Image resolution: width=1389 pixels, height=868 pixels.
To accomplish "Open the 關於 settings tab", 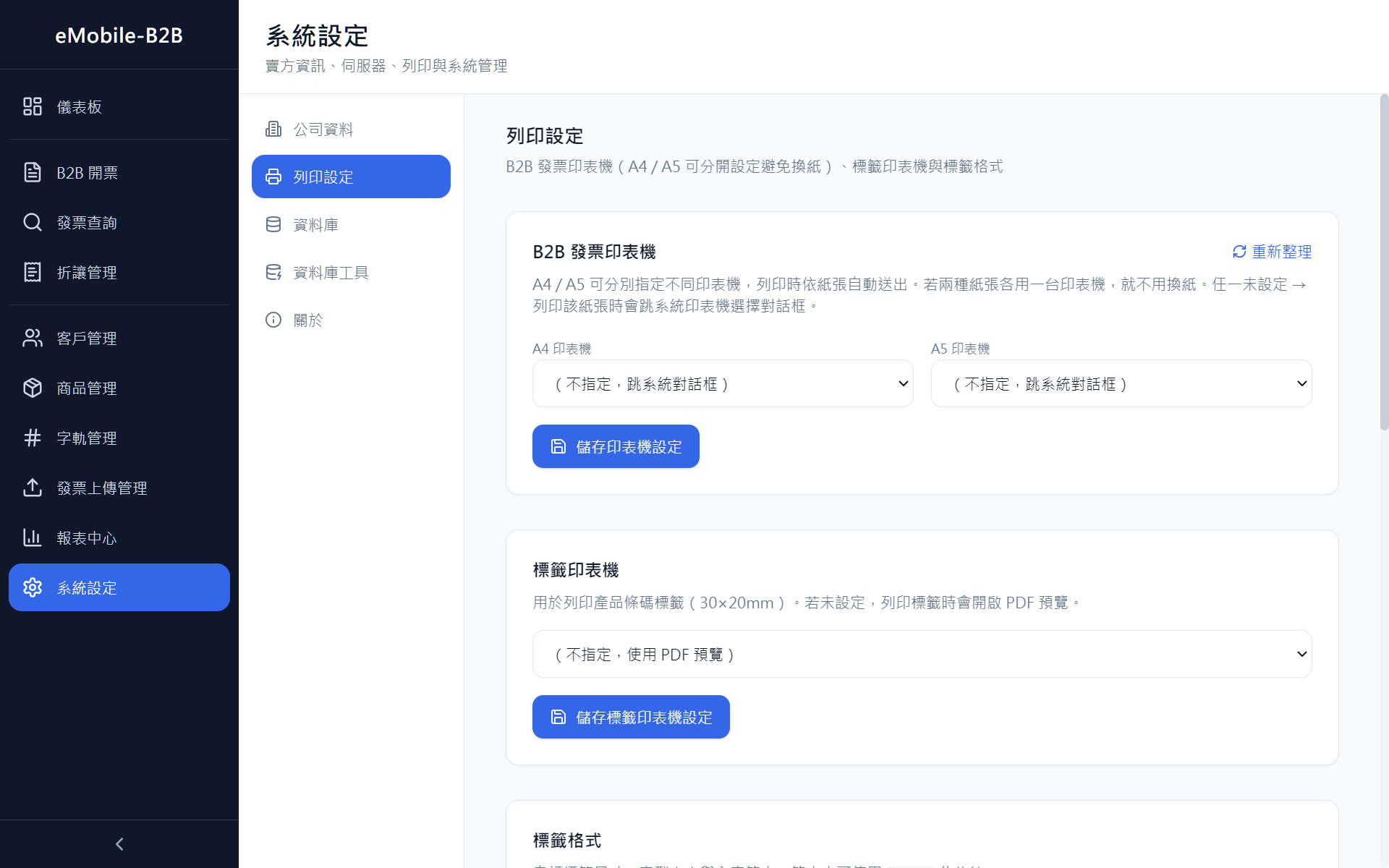I will 351,320.
